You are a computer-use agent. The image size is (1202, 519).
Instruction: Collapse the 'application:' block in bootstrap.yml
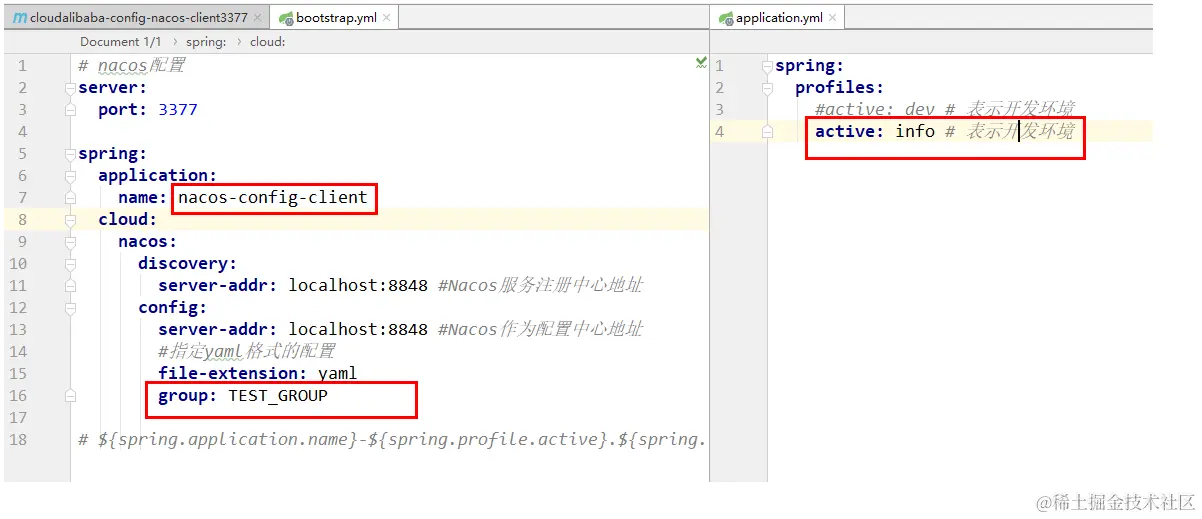(70, 176)
